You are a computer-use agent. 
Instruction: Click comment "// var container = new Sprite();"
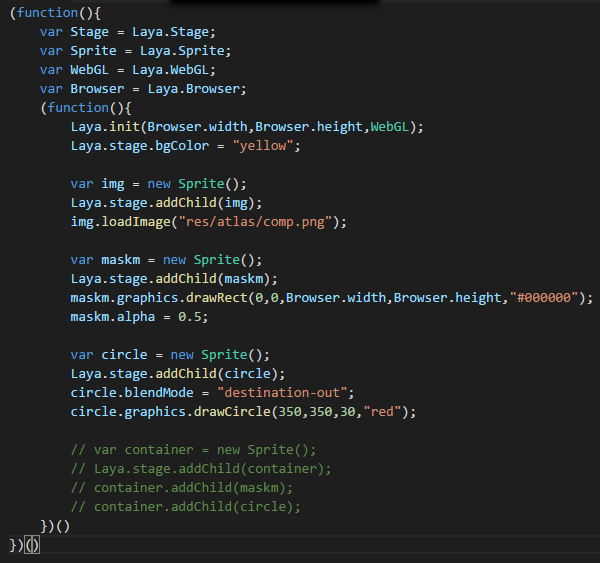(x=194, y=450)
